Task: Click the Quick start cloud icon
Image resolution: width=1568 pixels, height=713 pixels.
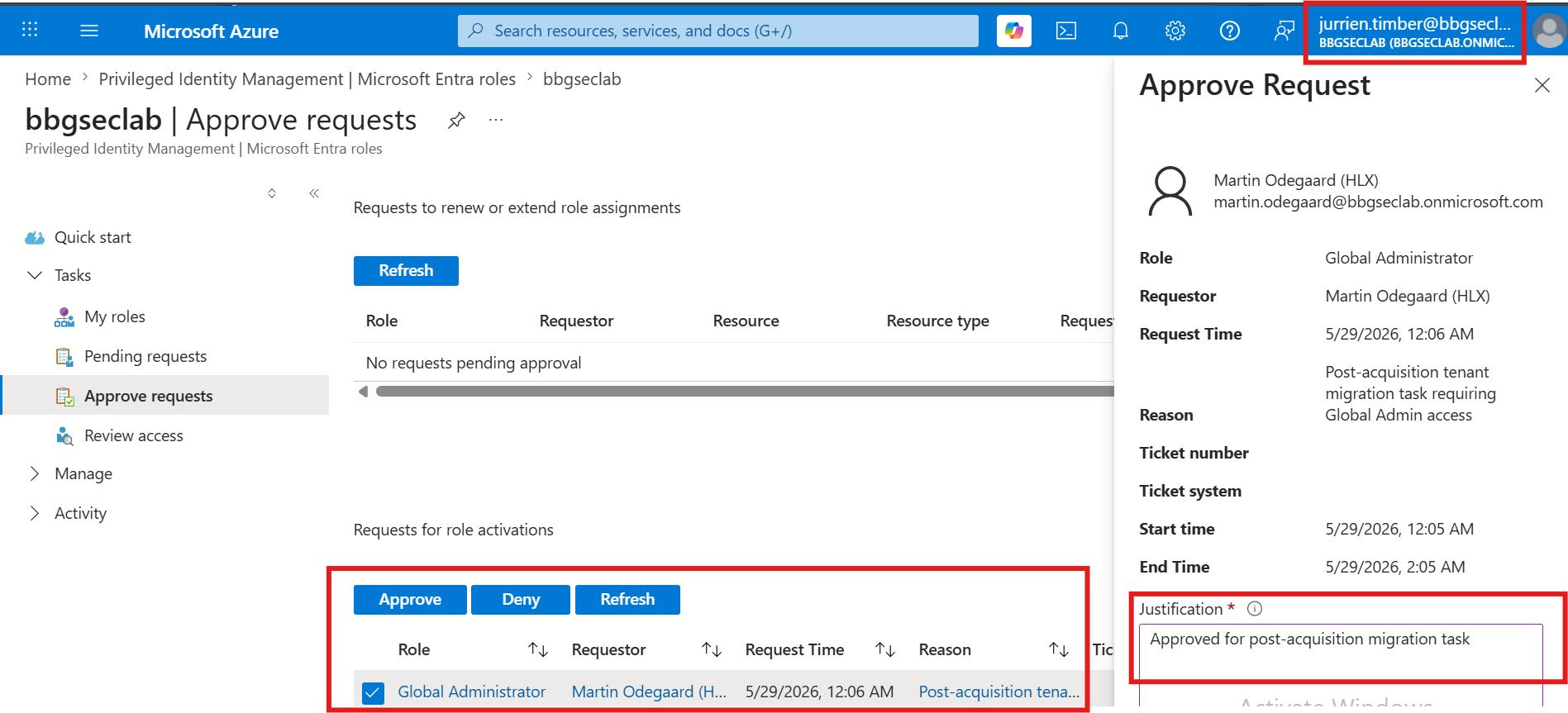Action: pos(35,238)
